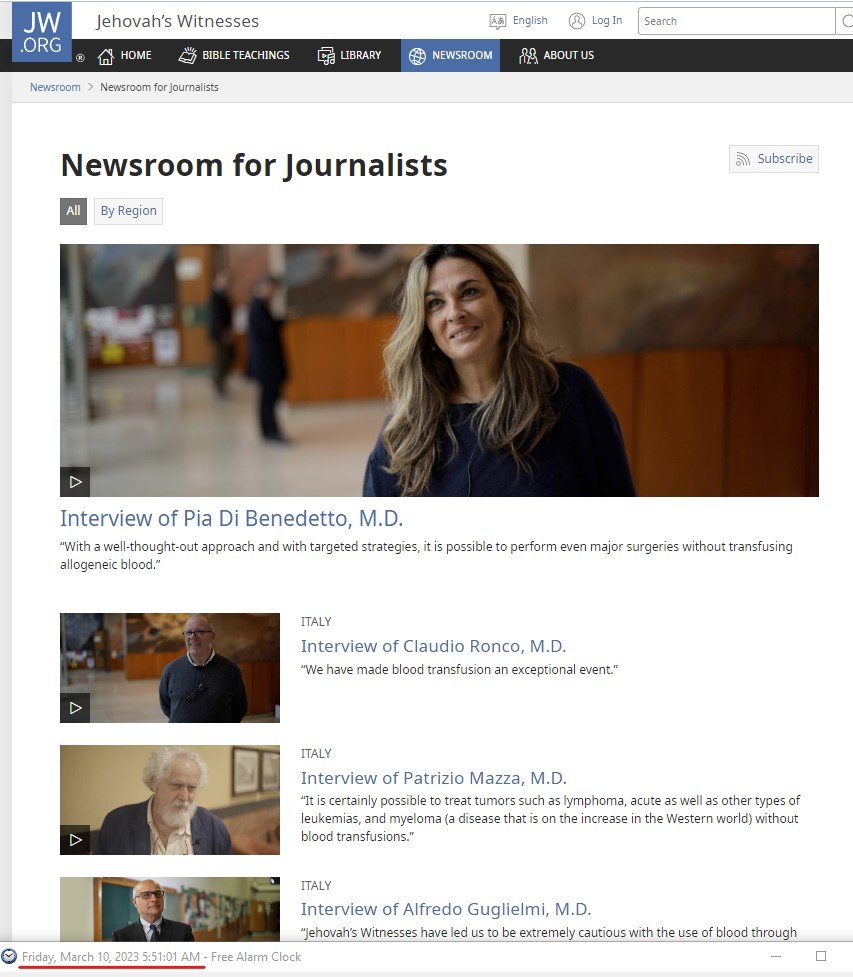The height and width of the screenshot is (977, 853).
Task: Open the BIBLE TEACHINGS menu
Action: pyautogui.click(x=234, y=55)
